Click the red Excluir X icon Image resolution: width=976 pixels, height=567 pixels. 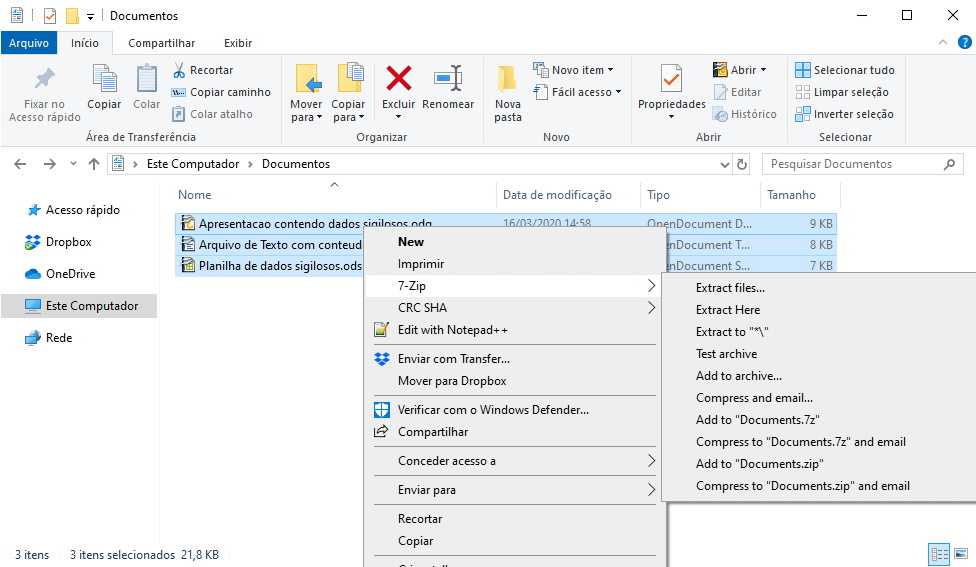click(398, 78)
